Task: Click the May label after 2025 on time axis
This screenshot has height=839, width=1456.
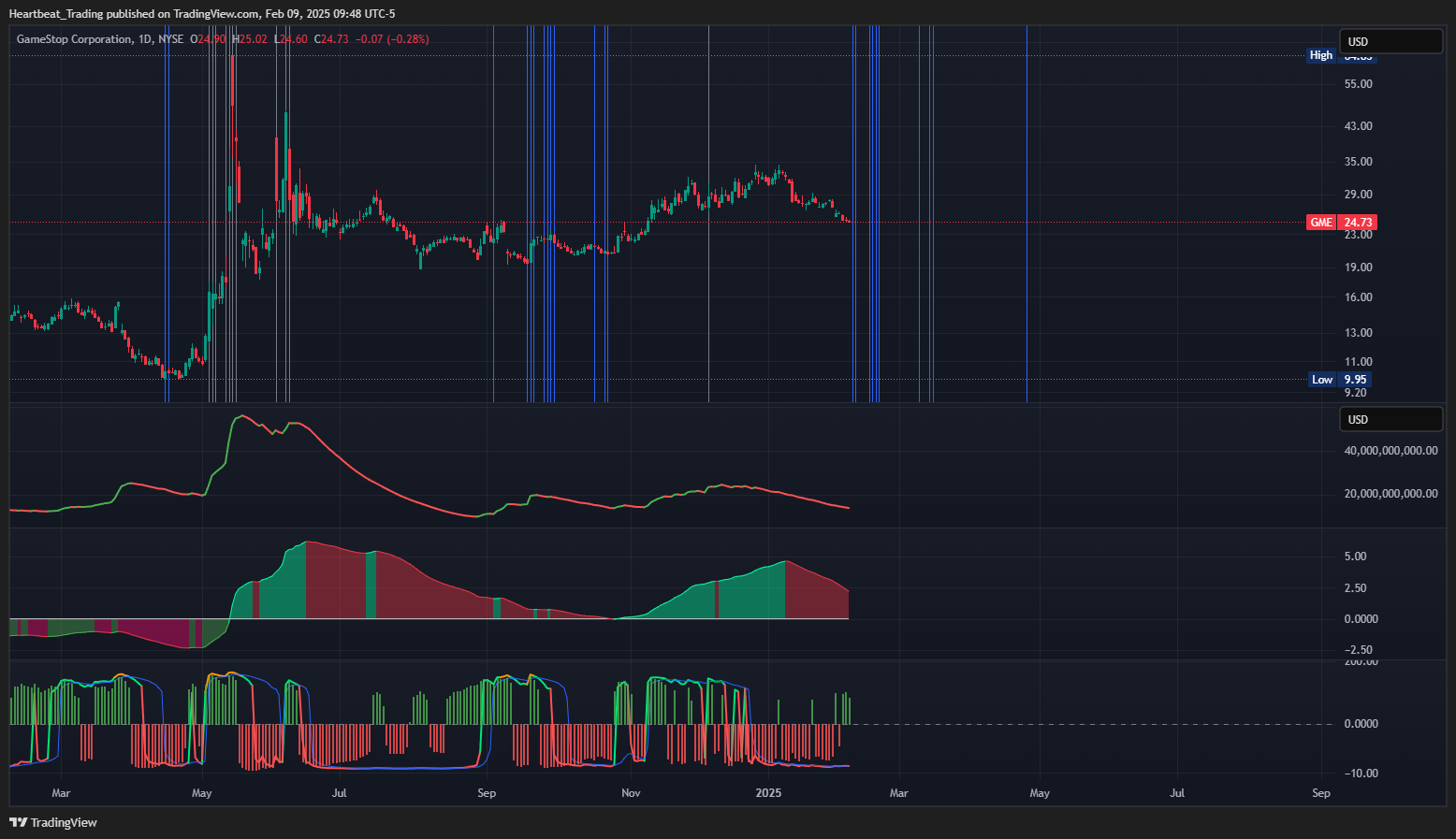Action: (x=1040, y=793)
